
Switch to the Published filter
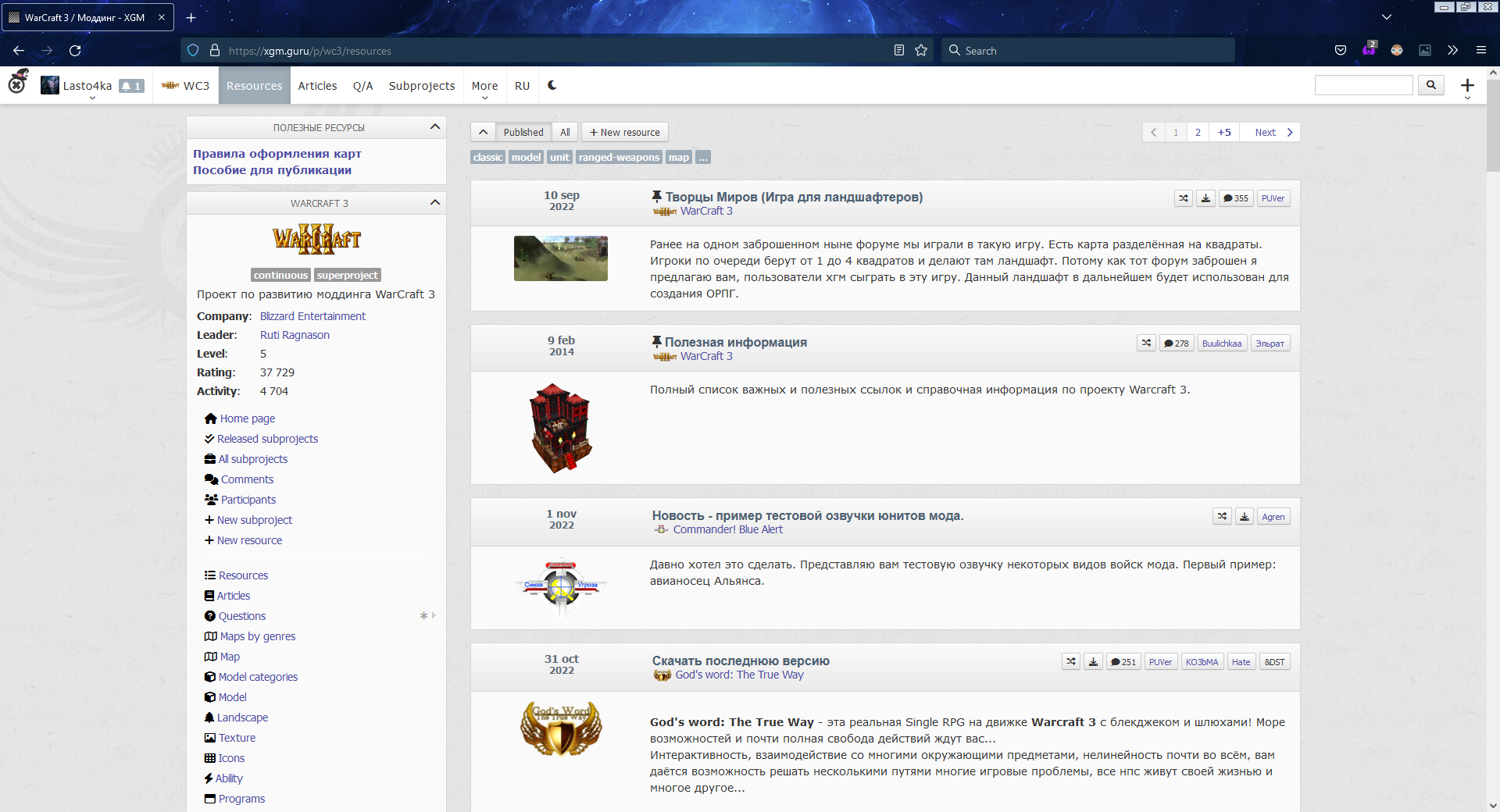[523, 132]
